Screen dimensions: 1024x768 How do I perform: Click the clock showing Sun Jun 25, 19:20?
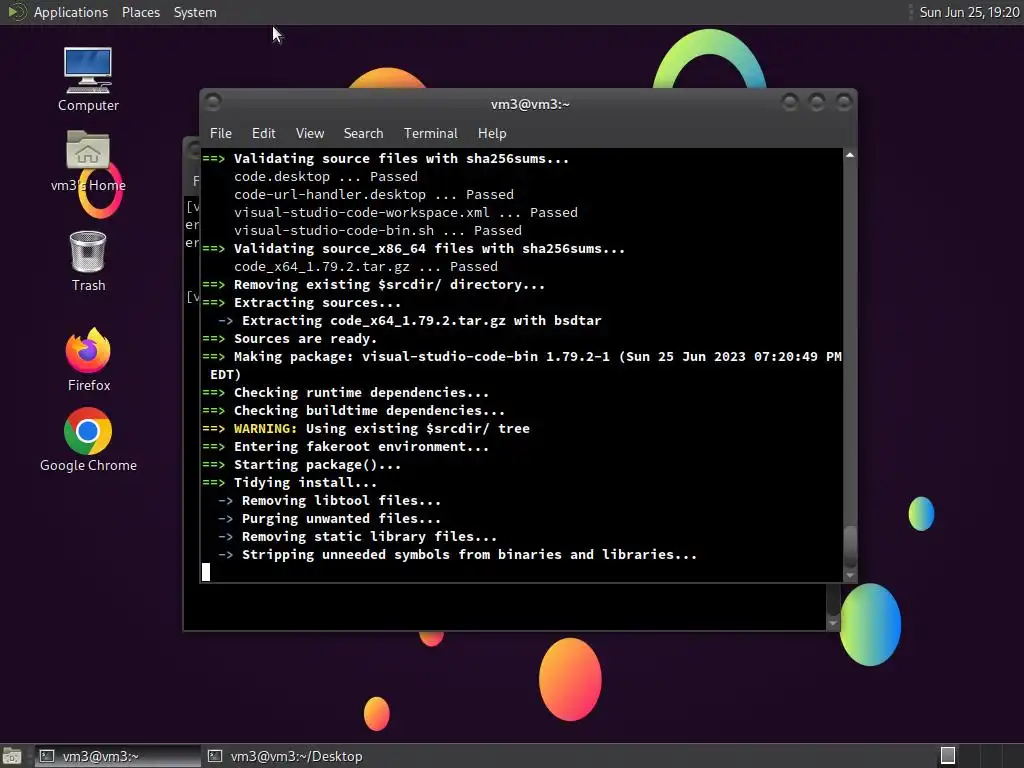(x=969, y=12)
